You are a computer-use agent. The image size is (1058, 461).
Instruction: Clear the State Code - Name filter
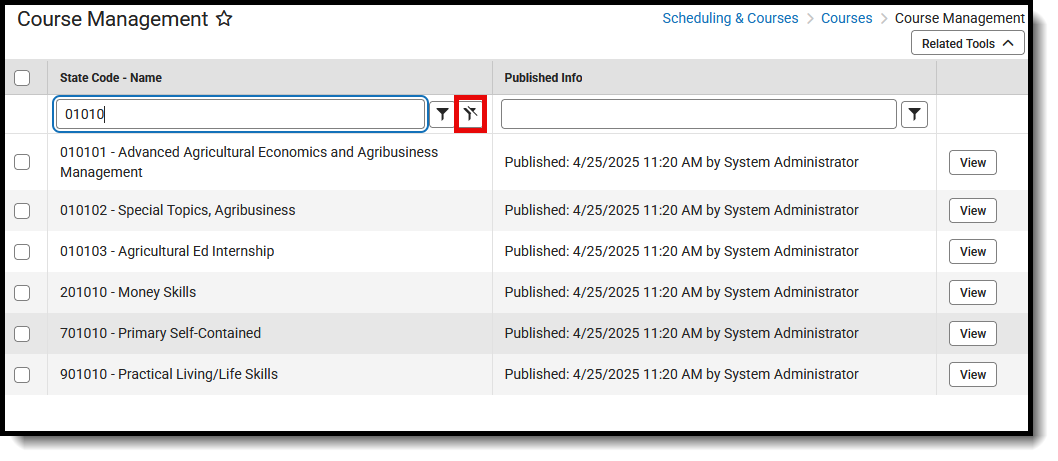(x=470, y=115)
